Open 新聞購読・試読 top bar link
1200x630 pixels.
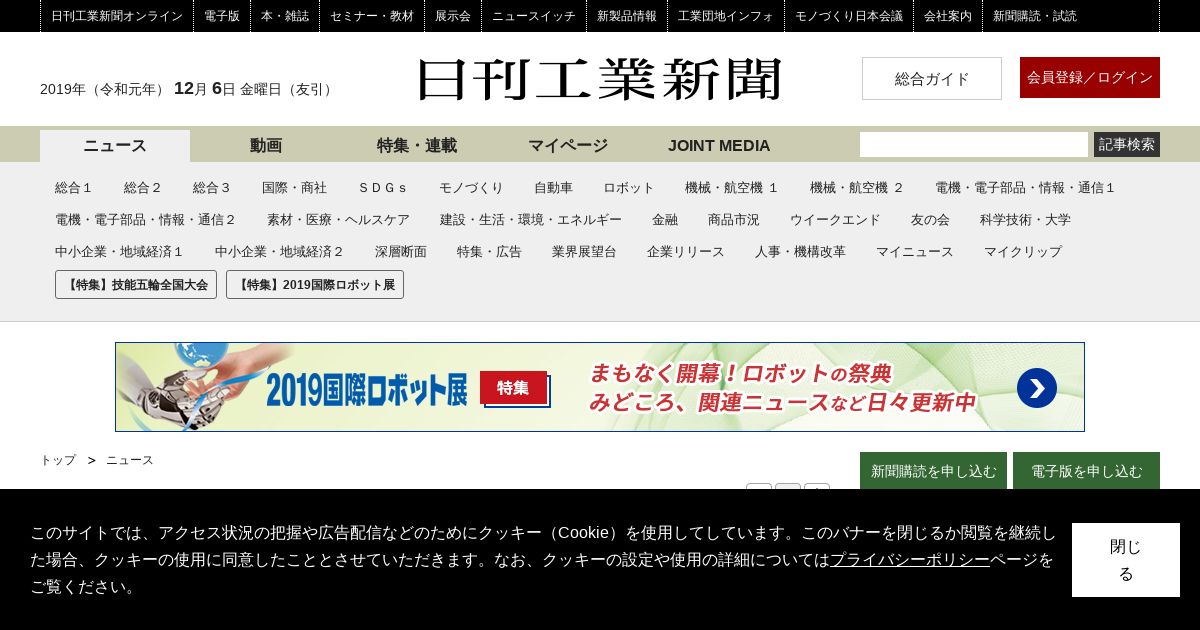1035,16
